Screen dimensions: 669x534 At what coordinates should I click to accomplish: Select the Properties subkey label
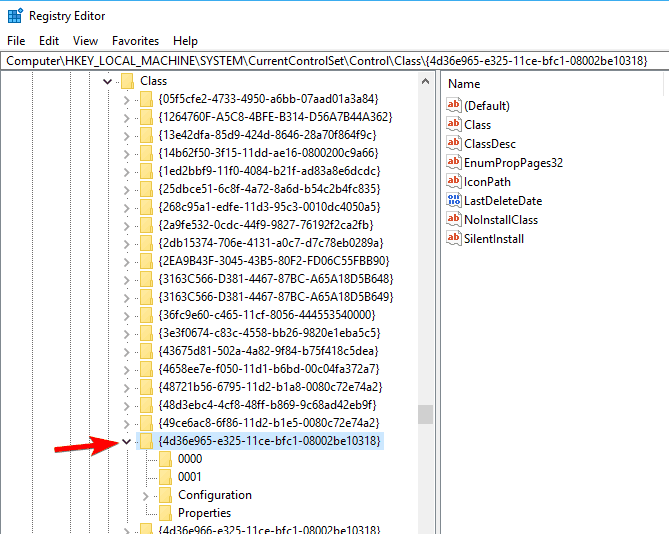click(x=204, y=513)
